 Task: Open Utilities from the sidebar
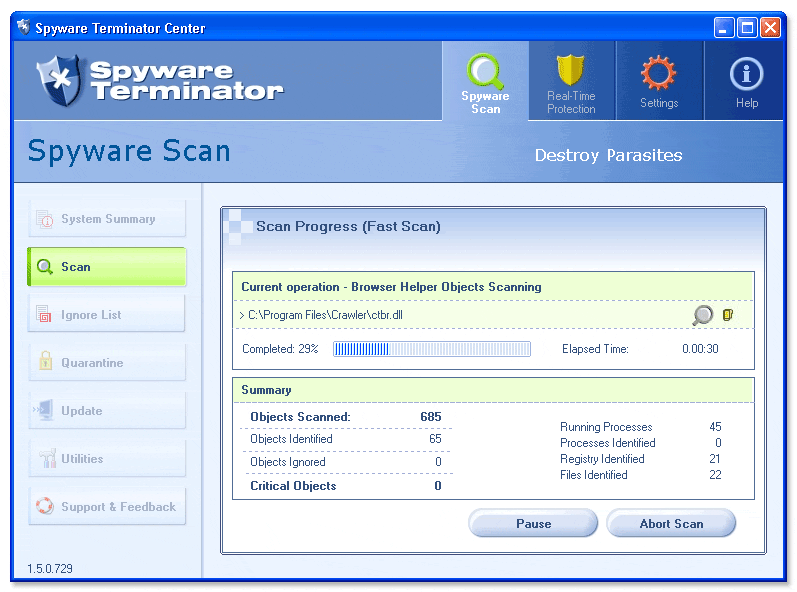tap(107, 459)
